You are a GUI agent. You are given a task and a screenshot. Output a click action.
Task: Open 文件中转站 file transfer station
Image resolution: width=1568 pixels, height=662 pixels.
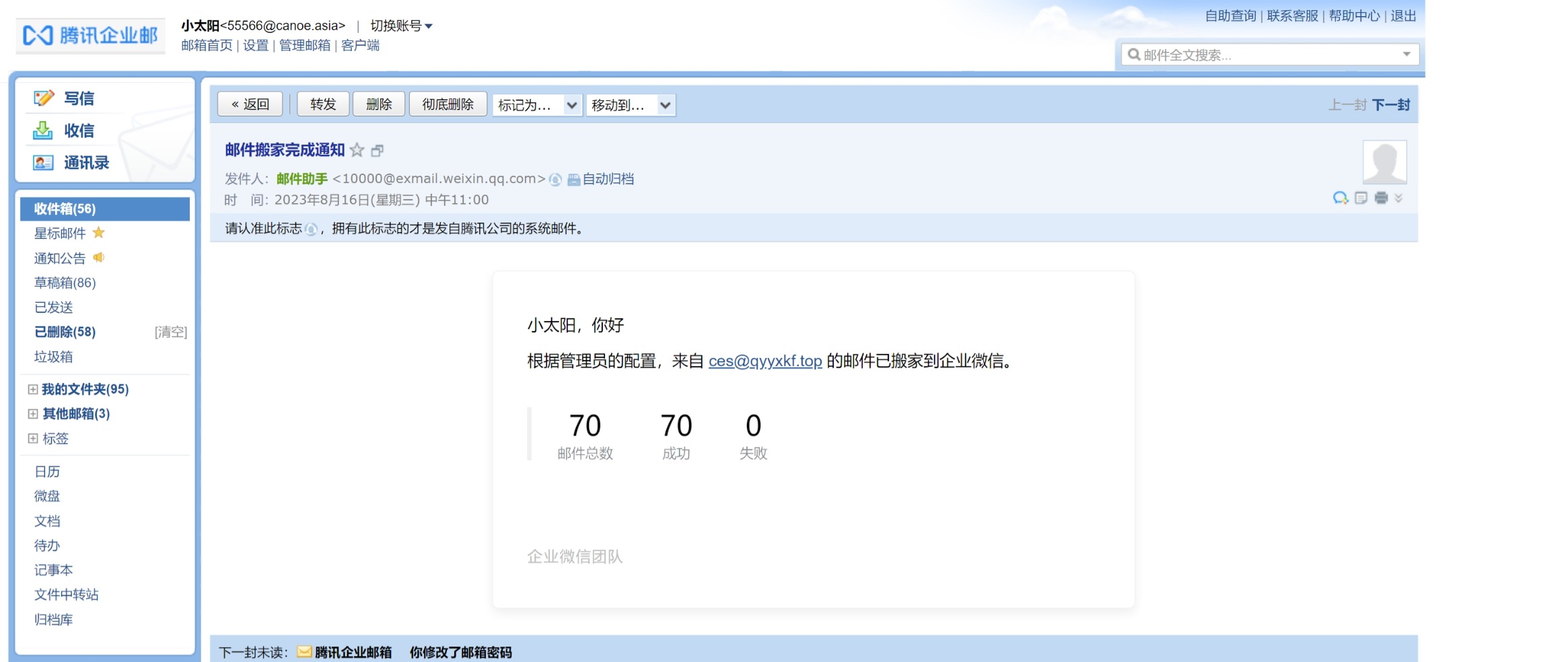[67, 595]
